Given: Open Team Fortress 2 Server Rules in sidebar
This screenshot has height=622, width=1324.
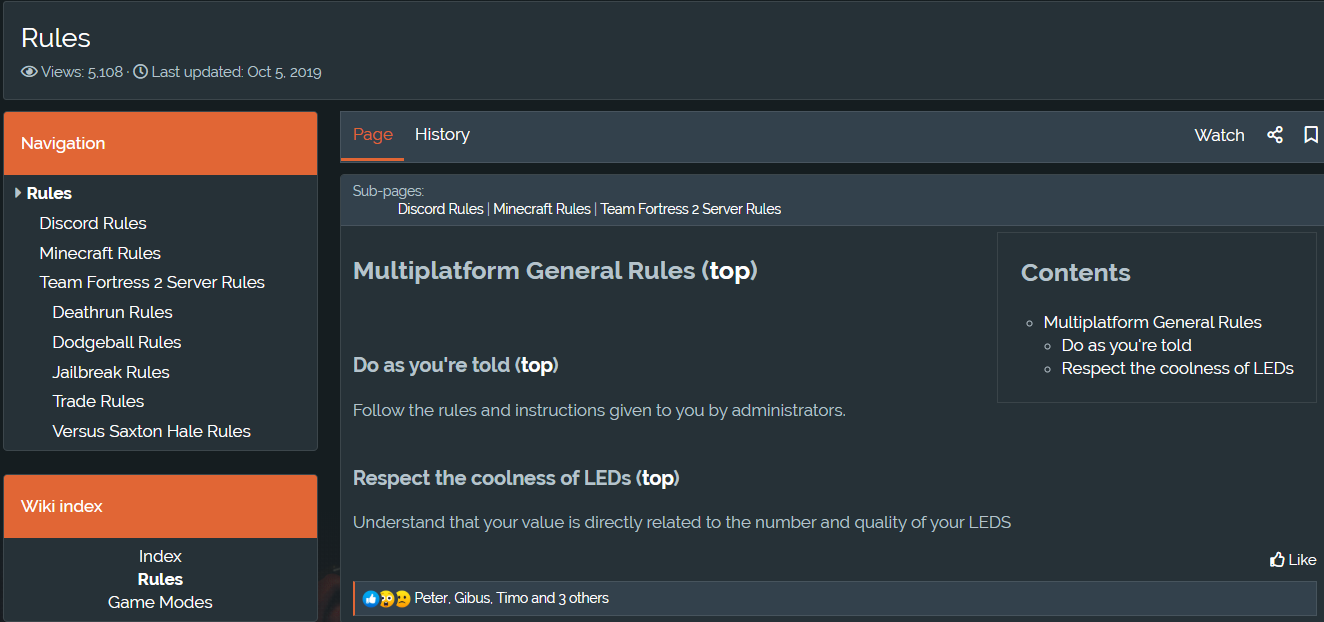Looking at the screenshot, I should coord(152,282).
